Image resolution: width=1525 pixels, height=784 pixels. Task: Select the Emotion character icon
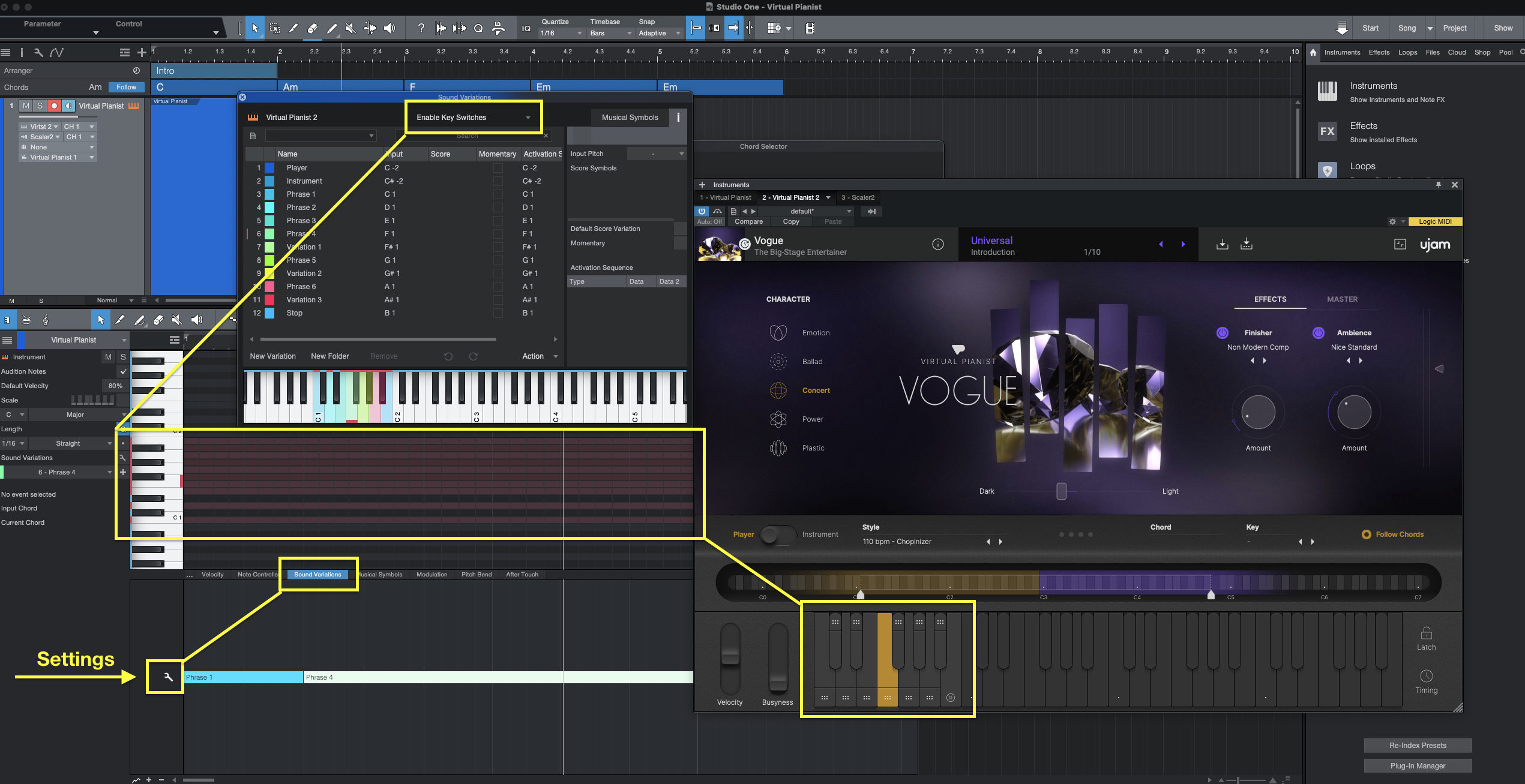(778, 333)
